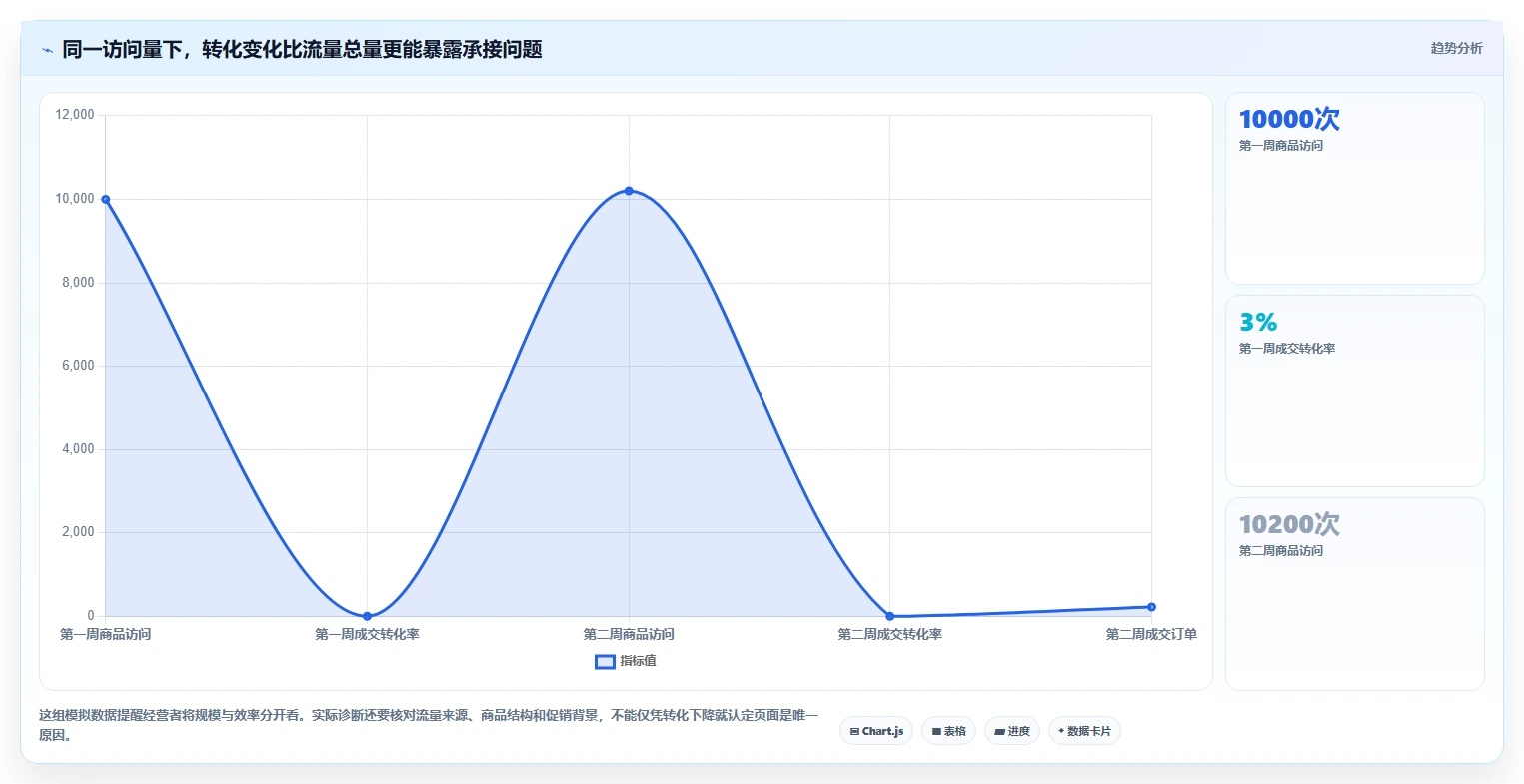The image size is (1524, 784).
Task: Click the footnote paragraph starting 这组模拟数据
Action: click(429, 725)
